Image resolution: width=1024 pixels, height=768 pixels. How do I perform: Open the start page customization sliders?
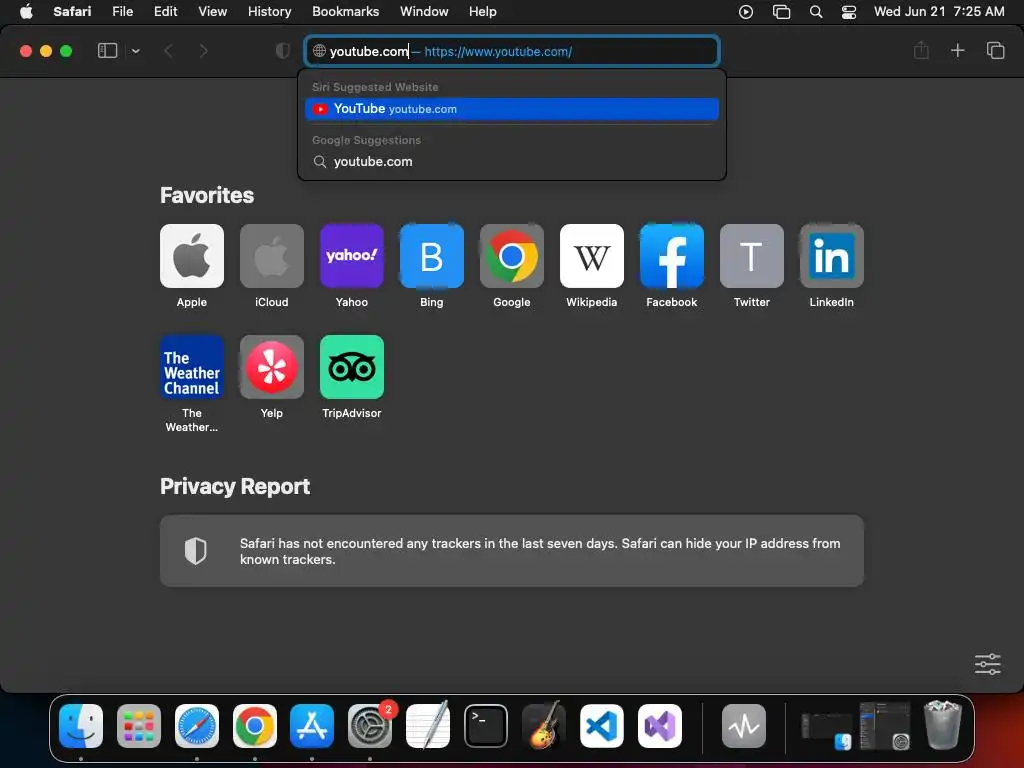(987, 664)
